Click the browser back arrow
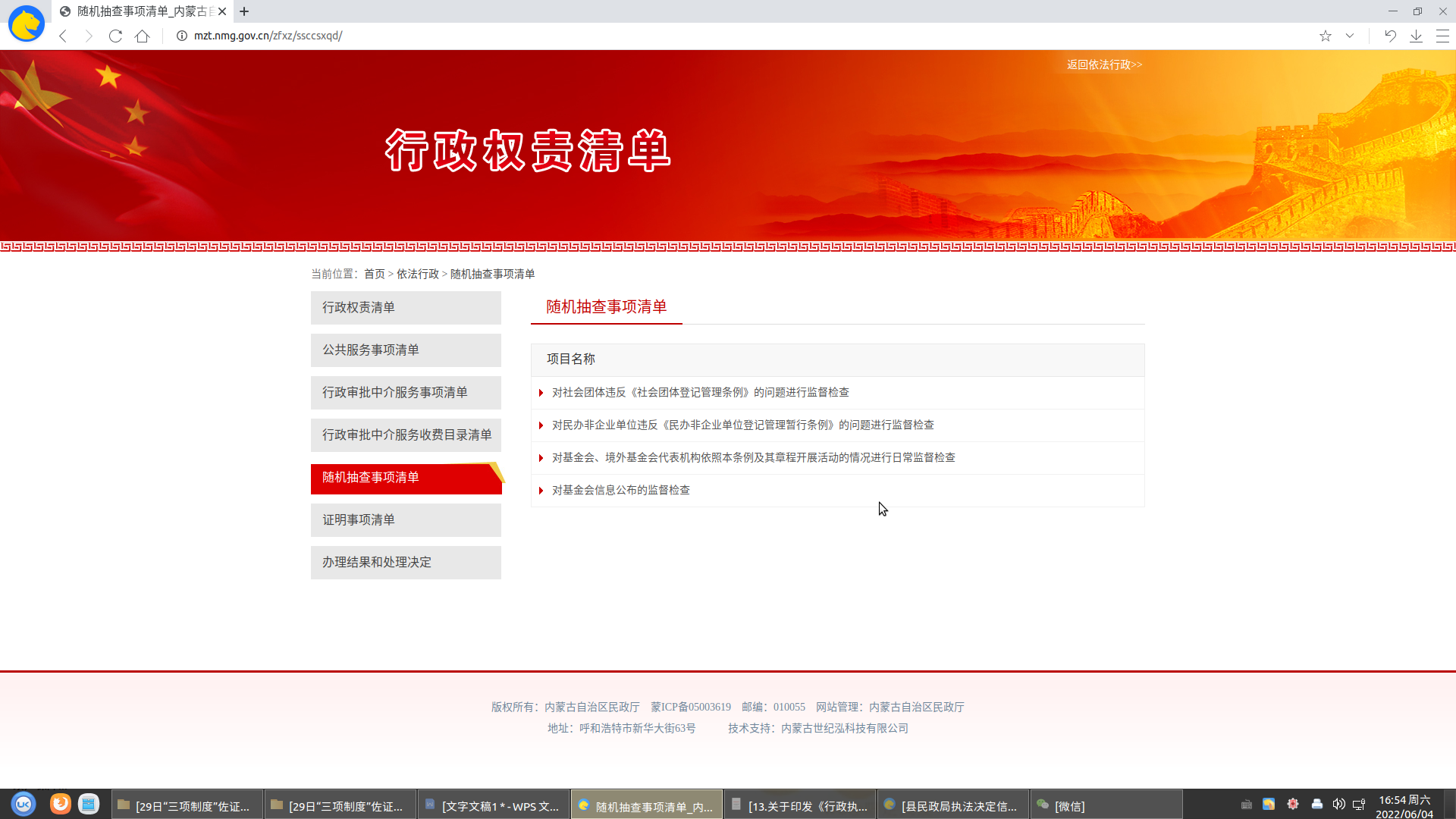Image resolution: width=1456 pixels, height=819 pixels. 63,36
